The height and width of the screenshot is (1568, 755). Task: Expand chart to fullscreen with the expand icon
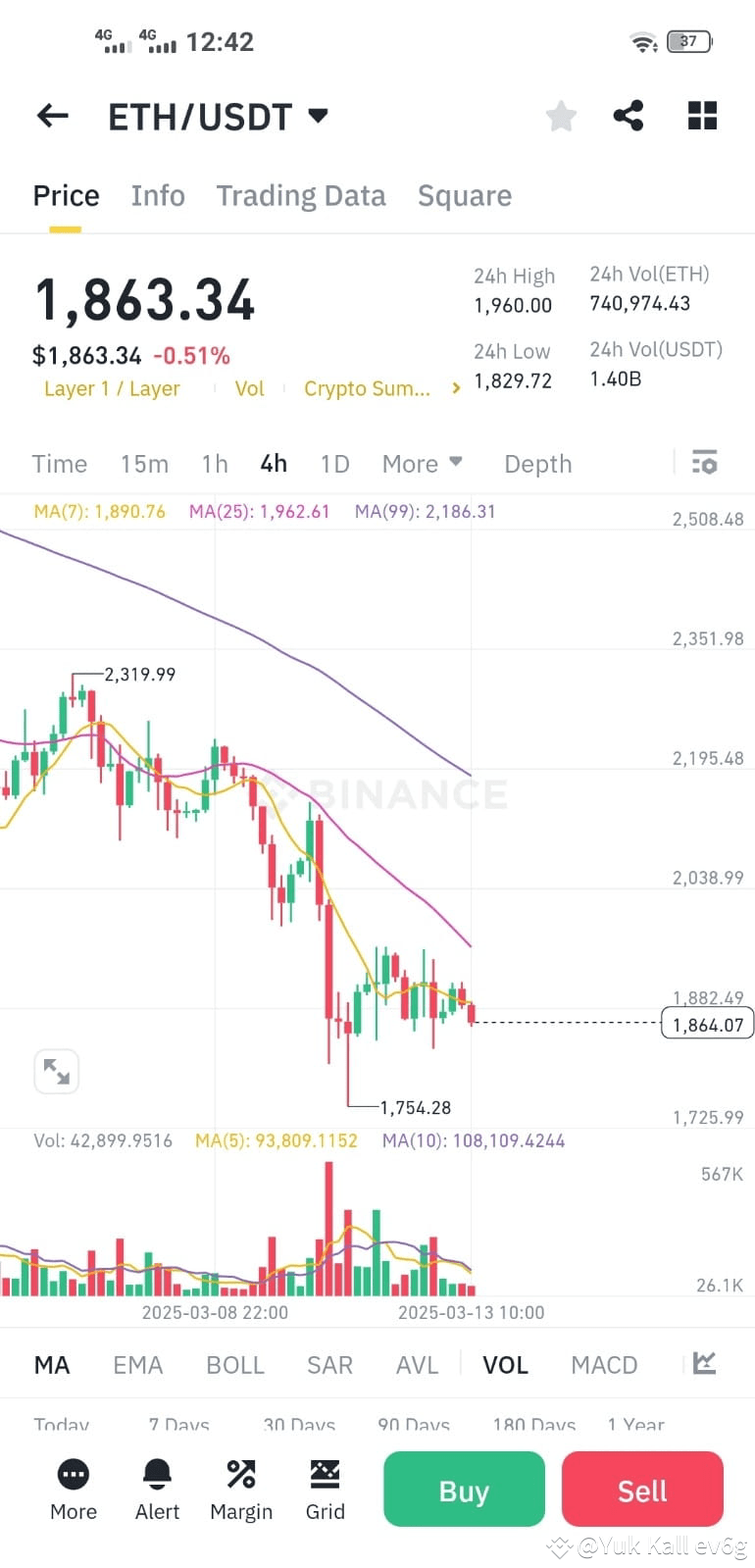pos(56,1071)
